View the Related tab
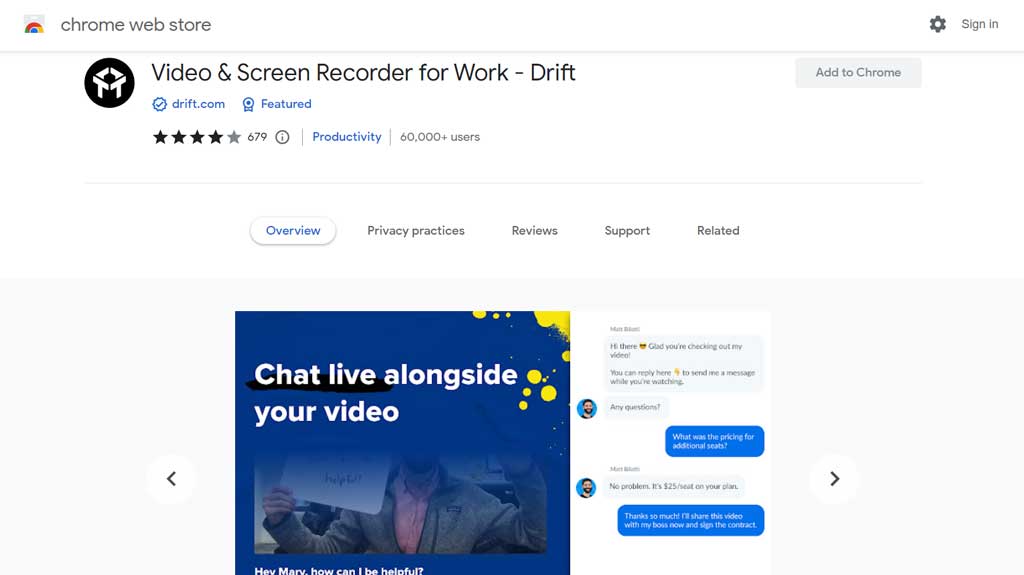The height and width of the screenshot is (575, 1024). [718, 231]
